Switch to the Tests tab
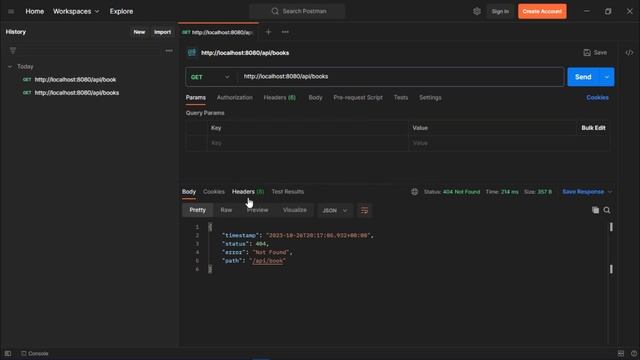The width and height of the screenshot is (640, 360). pyautogui.click(x=401, y=98)
